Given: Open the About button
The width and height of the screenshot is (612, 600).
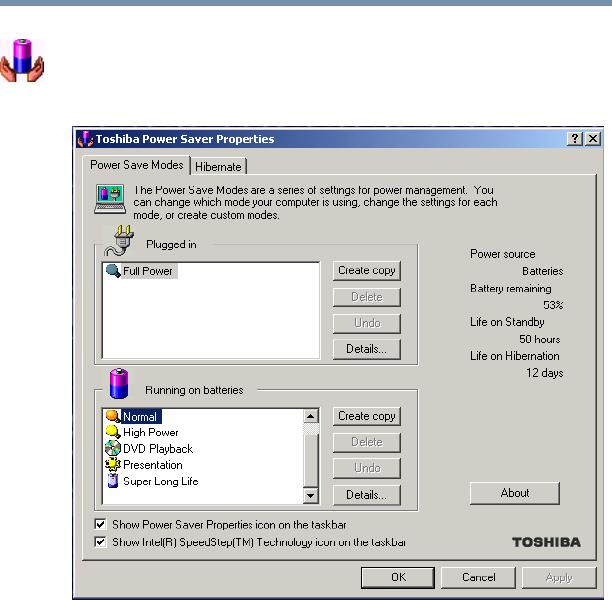Looking at the screenshot, I should point(515,493).
